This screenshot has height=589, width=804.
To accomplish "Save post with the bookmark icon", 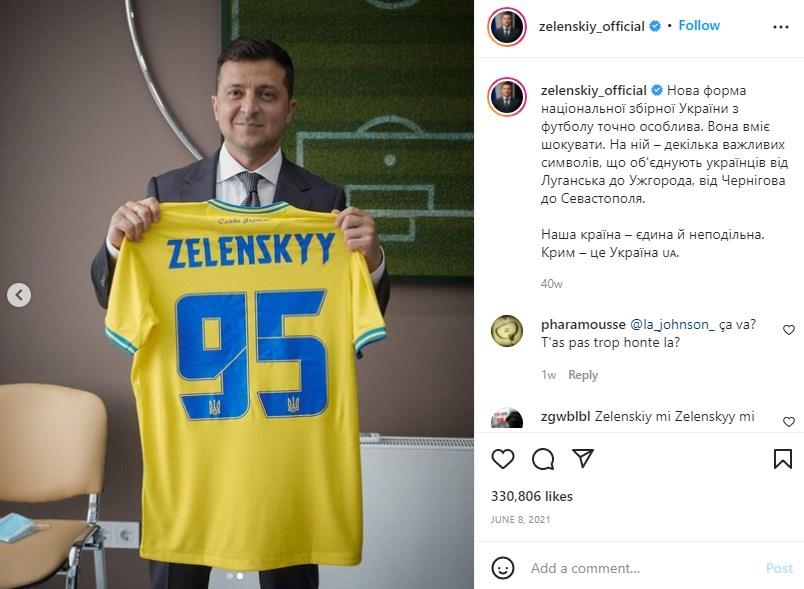I will pos(782,459).
